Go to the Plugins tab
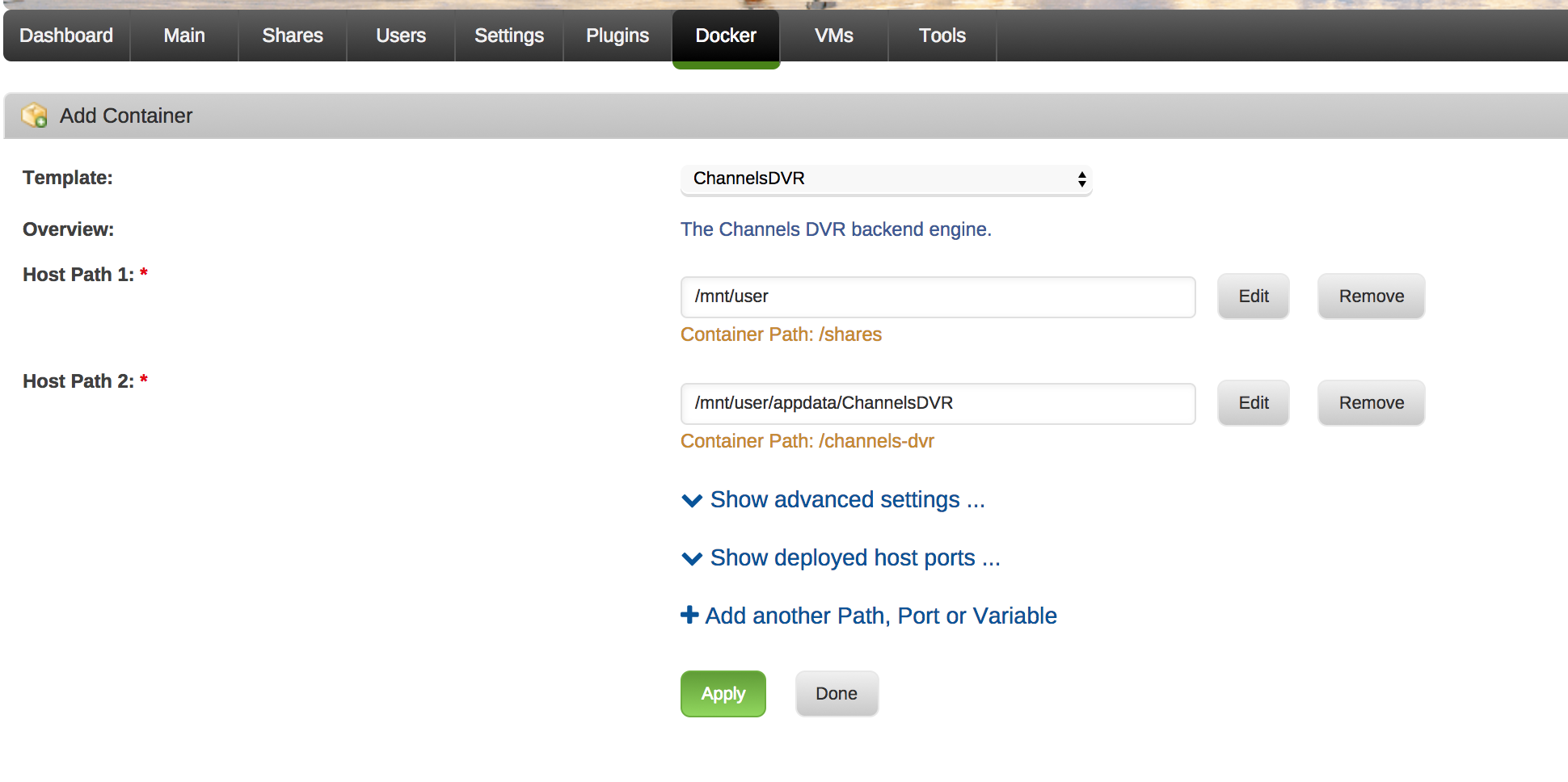The width and height of the screenshot is (1568, 782). (x=618, y=36)
